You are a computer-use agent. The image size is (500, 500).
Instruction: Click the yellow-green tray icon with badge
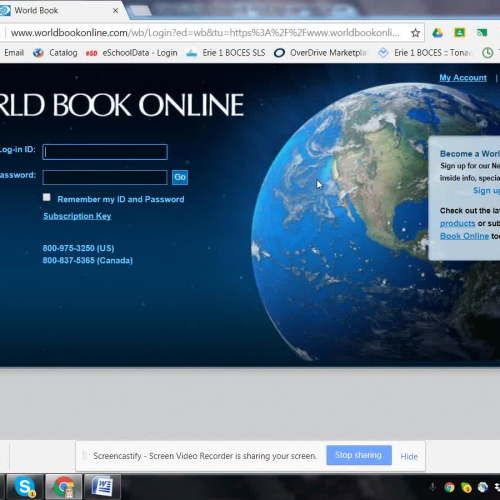coord(466,487)
